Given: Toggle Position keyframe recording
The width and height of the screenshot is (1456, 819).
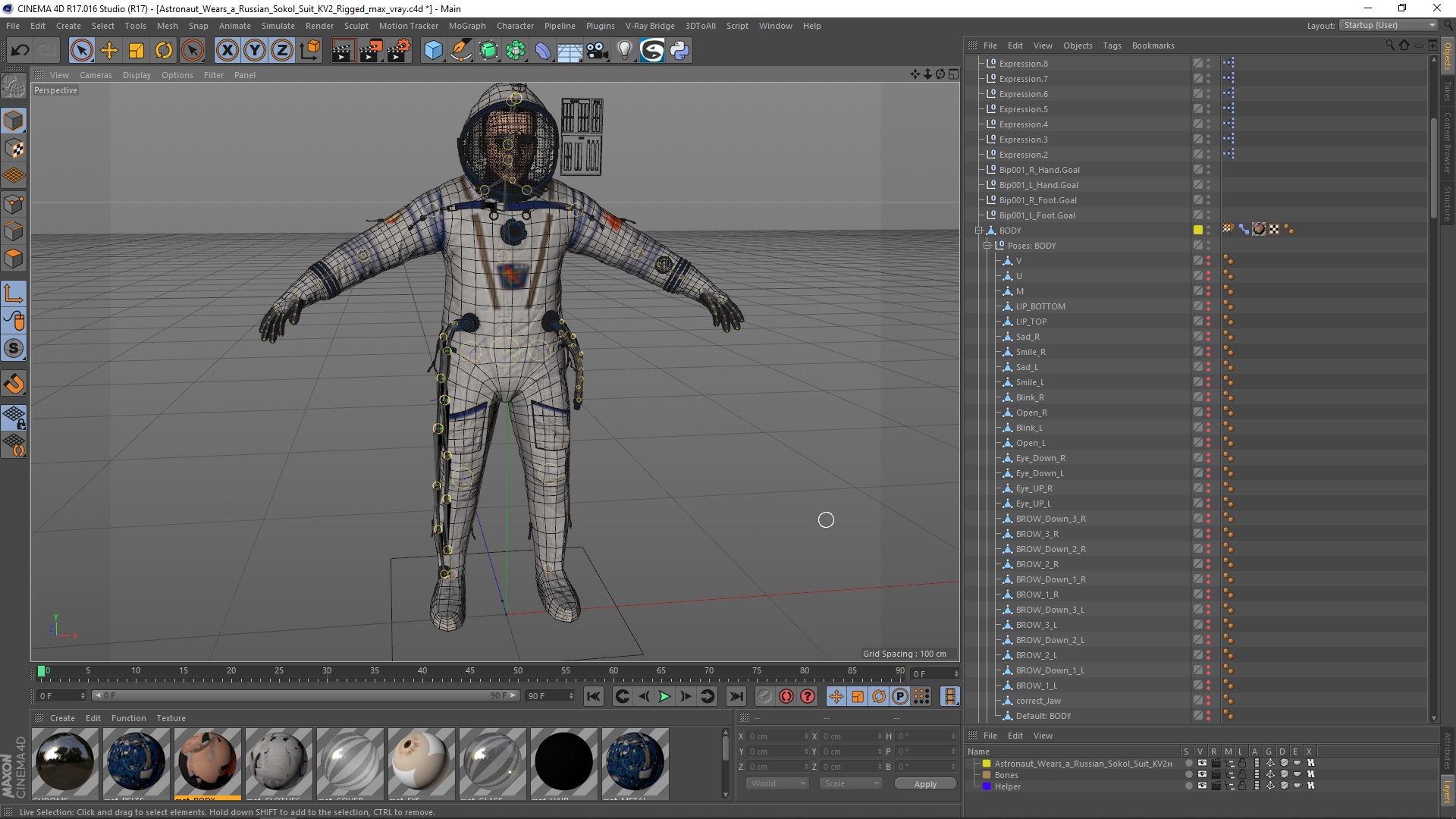Looking at the screenshot, I should click(836, 696).
